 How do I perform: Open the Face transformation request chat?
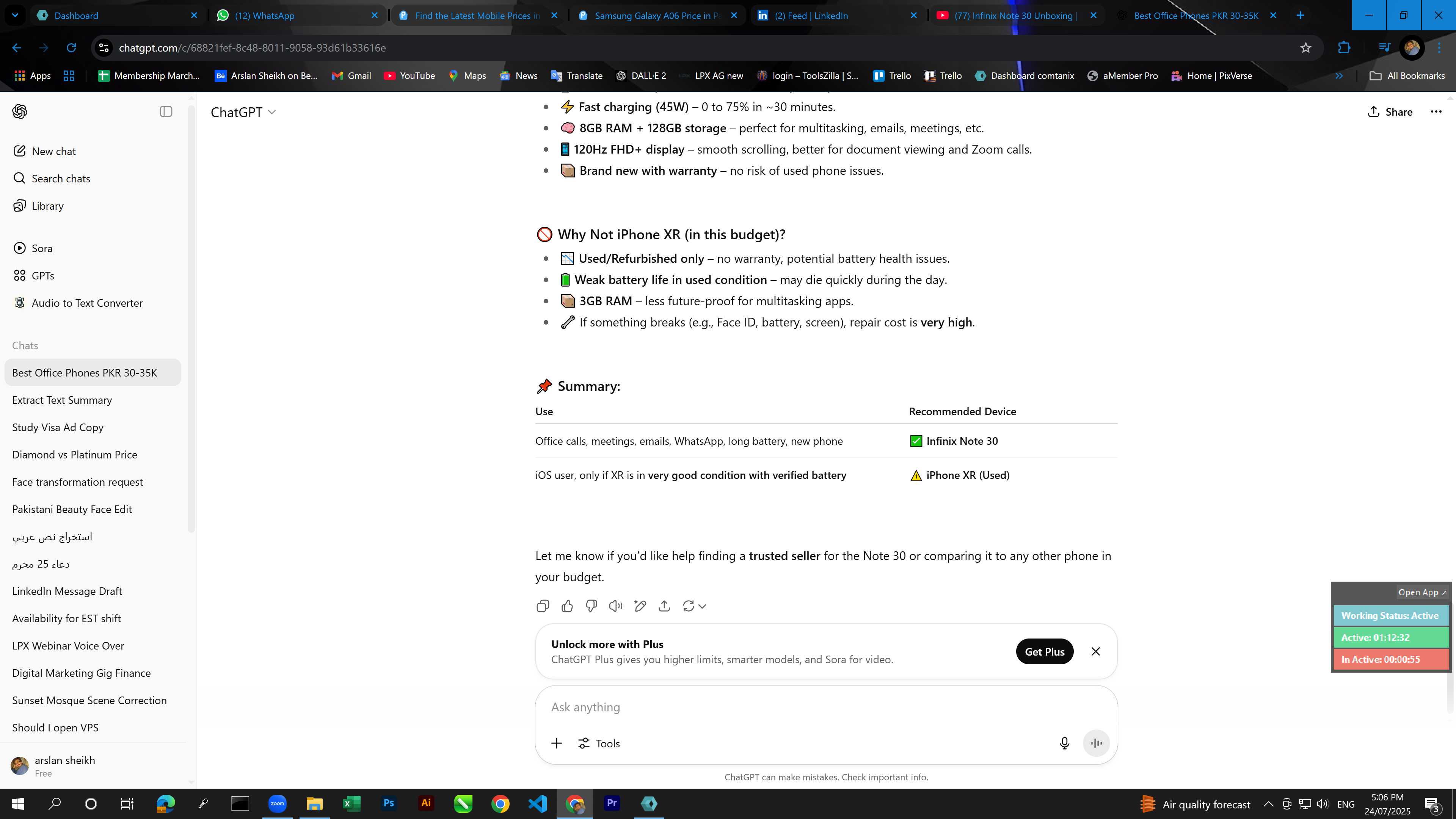(x=93, y=482)
